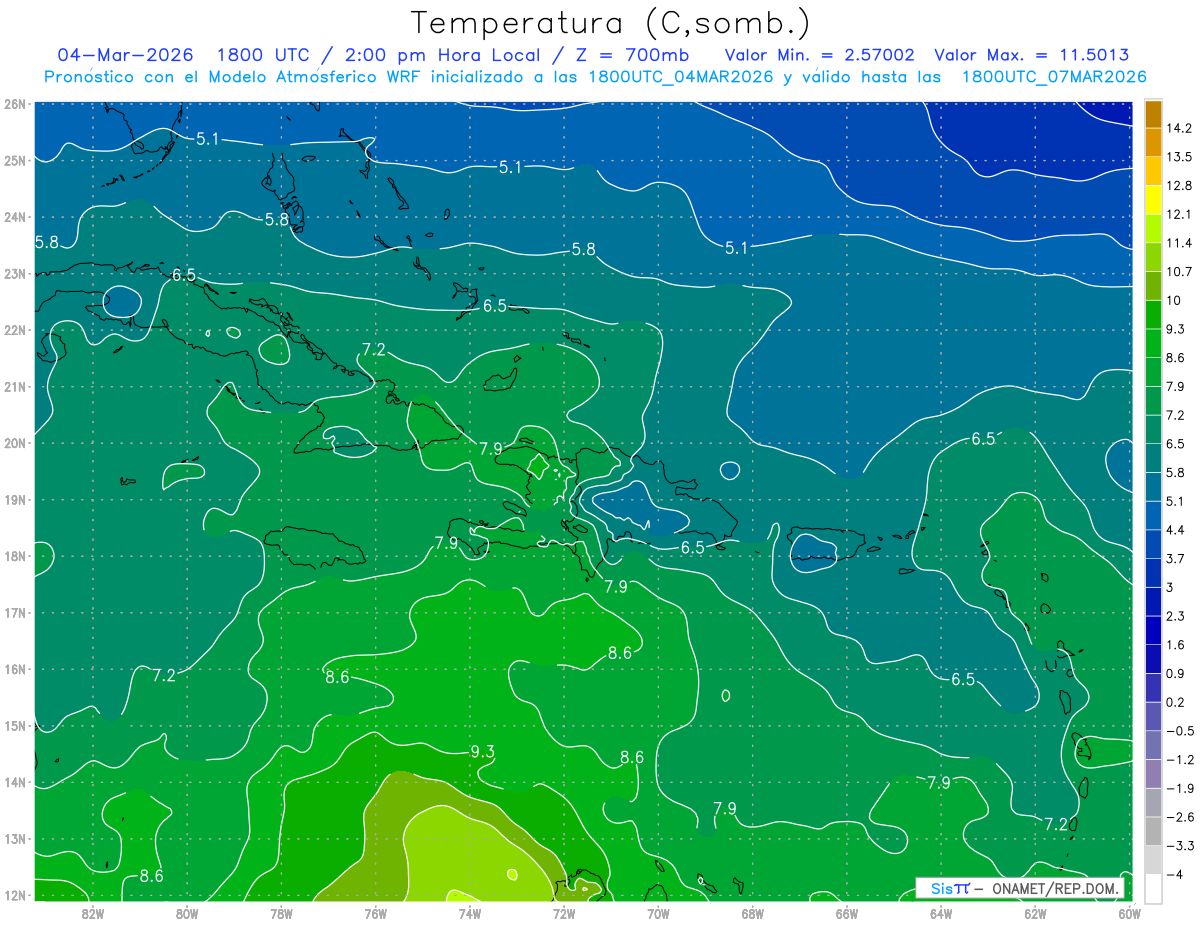
Task: Click the 80W longitude axis label
Action: (187, 912)
